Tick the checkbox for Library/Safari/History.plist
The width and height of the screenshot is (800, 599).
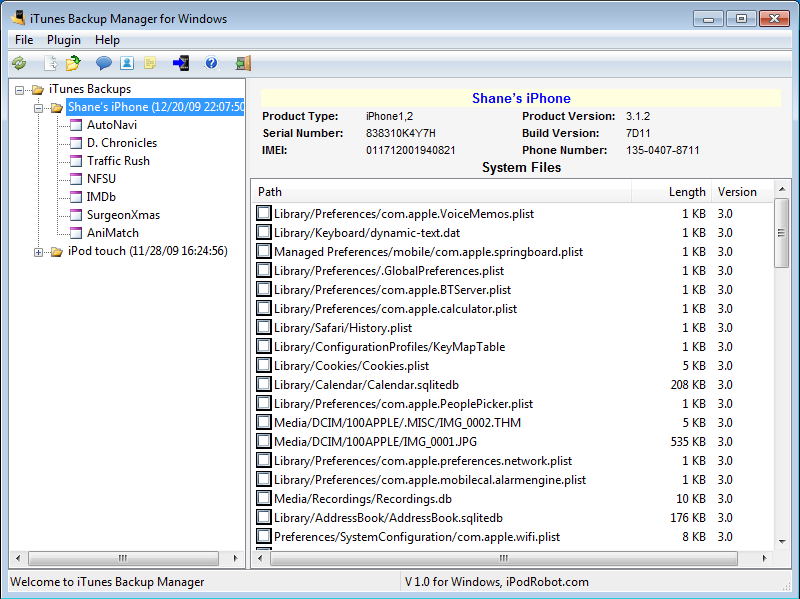click(264, 327)
